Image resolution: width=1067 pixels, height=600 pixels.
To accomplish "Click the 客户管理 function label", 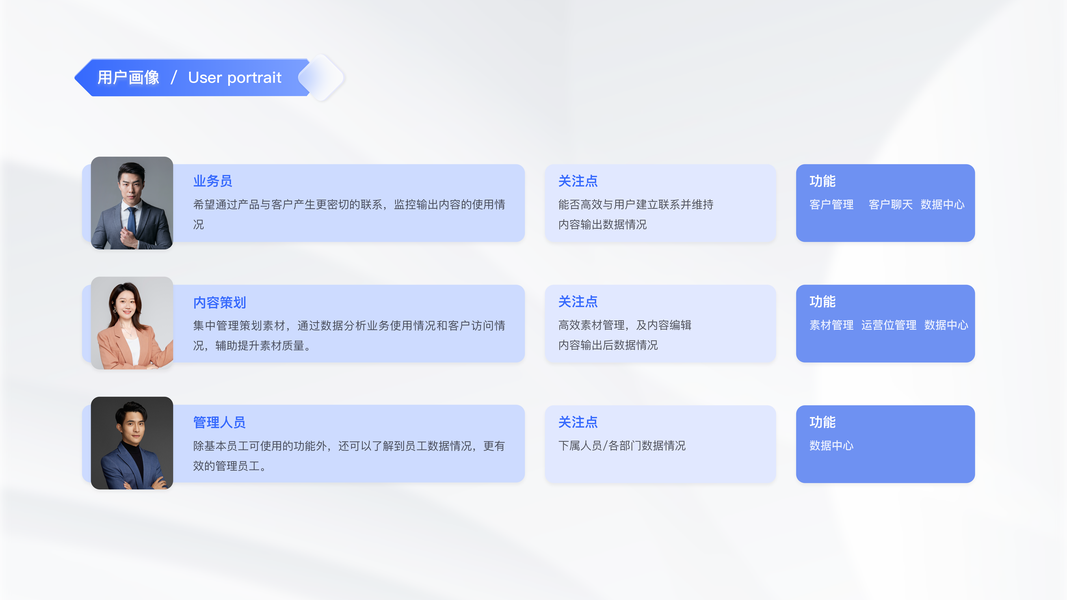I will [x=831, y=204].
